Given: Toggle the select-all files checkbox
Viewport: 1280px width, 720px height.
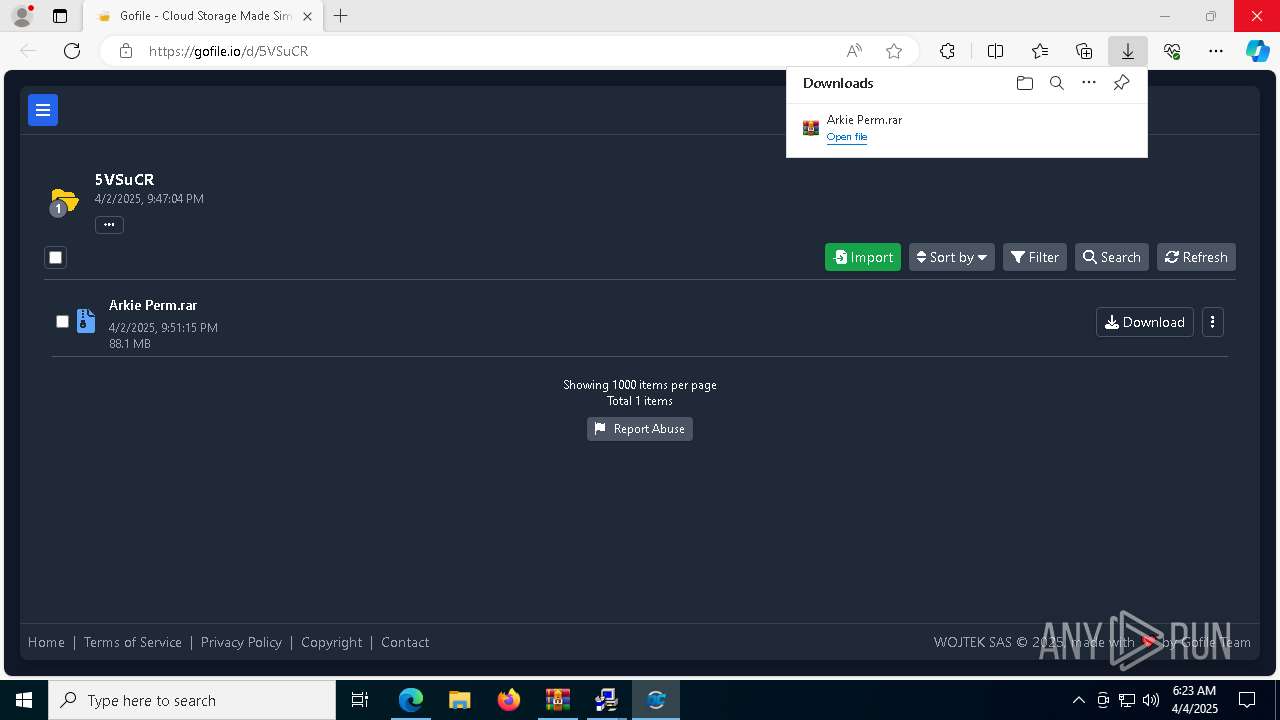Looking at the screenshot, I should pos(56,258).
